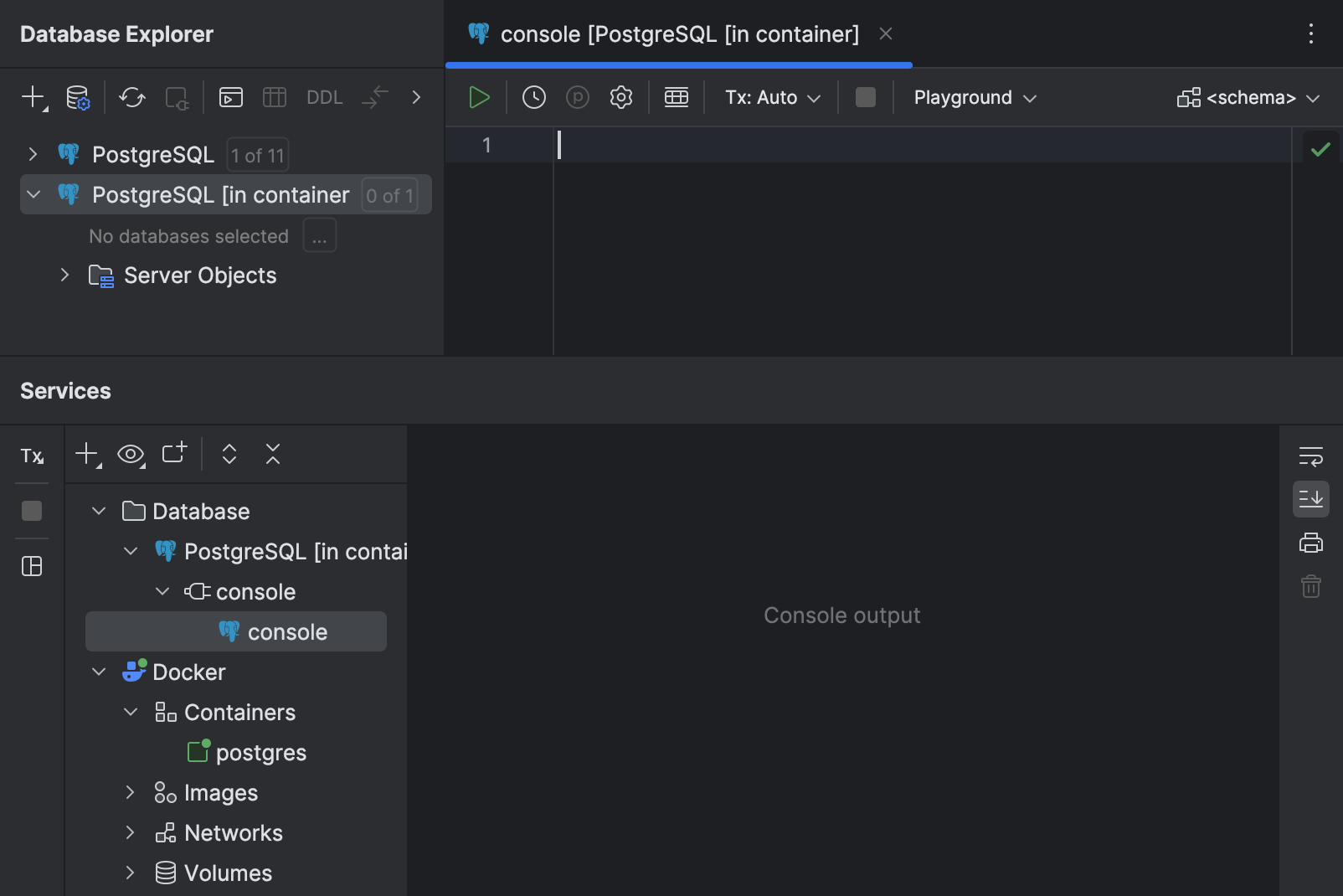Toggle scroll-to-end in console output panel
The height and width of the screenshot is (896, 1343).
1312,498
